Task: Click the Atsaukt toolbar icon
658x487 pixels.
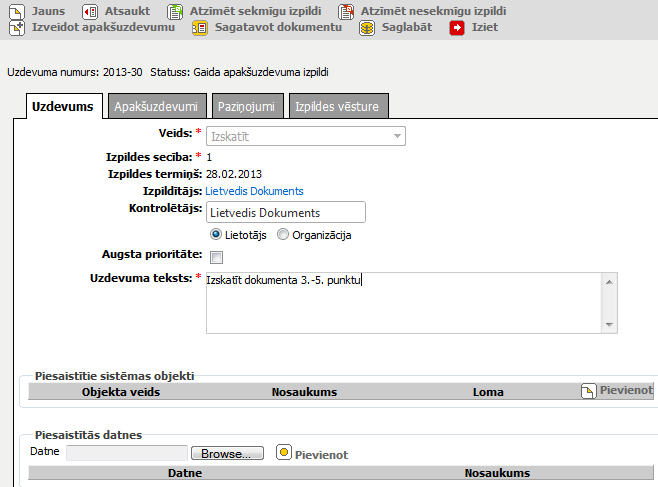Action: click(x=90, y=11)
